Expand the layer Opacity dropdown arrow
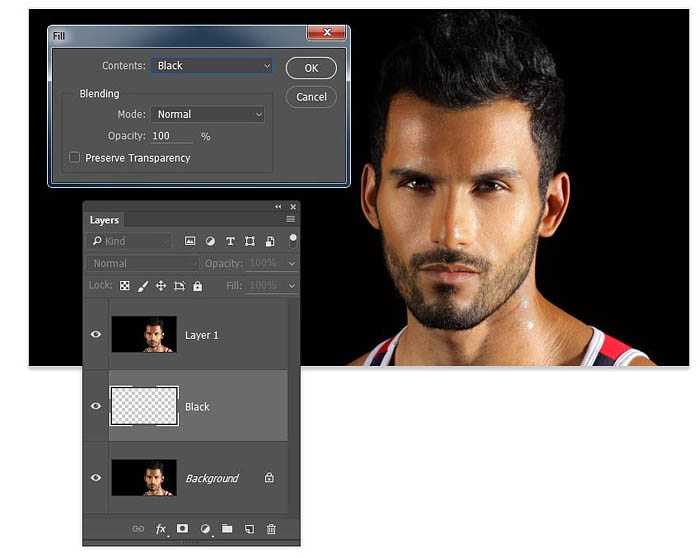Screen dimensions: 700x558 (x=292, y=264)
